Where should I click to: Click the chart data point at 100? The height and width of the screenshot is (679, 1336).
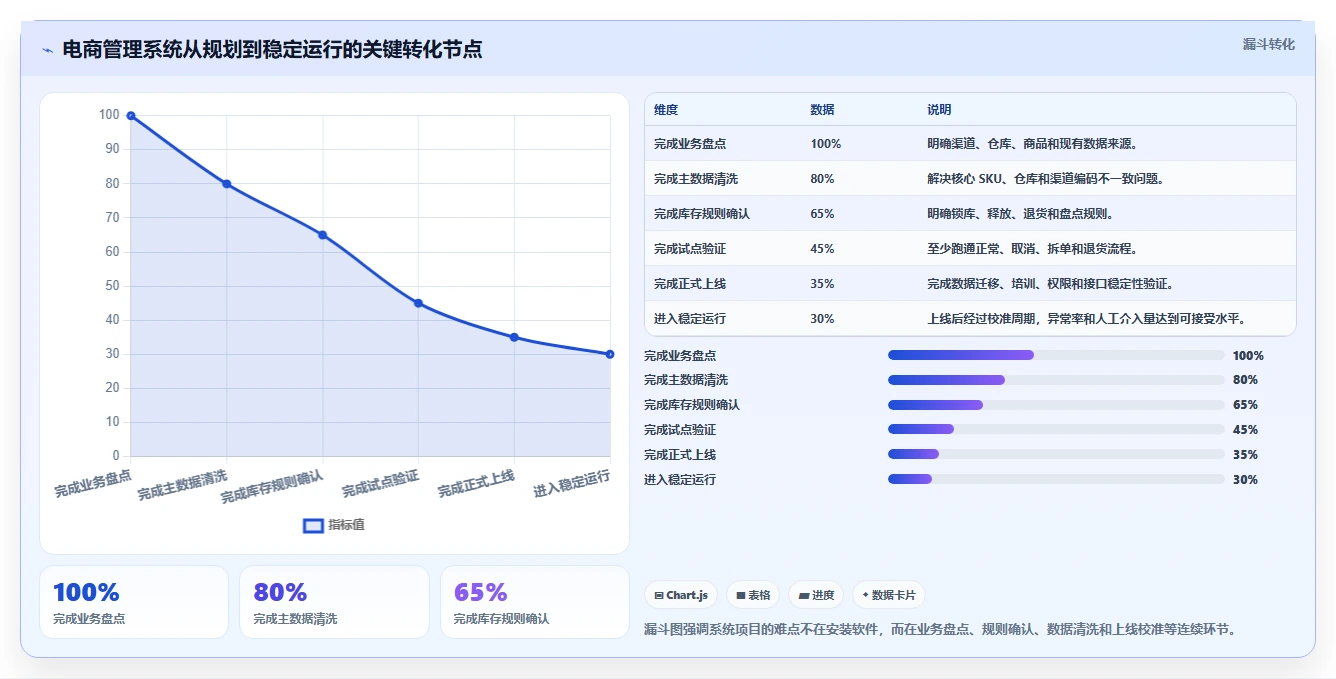coord(131,115)
